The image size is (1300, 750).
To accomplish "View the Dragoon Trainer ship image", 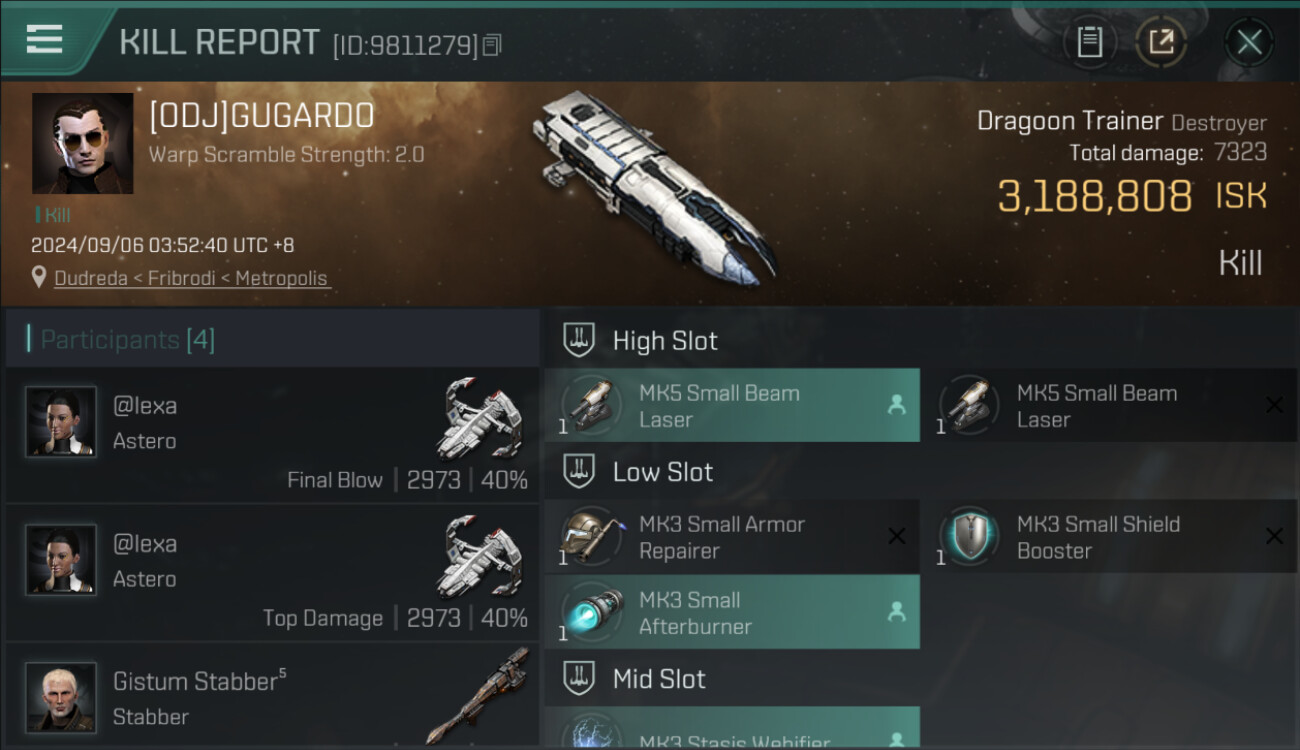I will [653, 185].
